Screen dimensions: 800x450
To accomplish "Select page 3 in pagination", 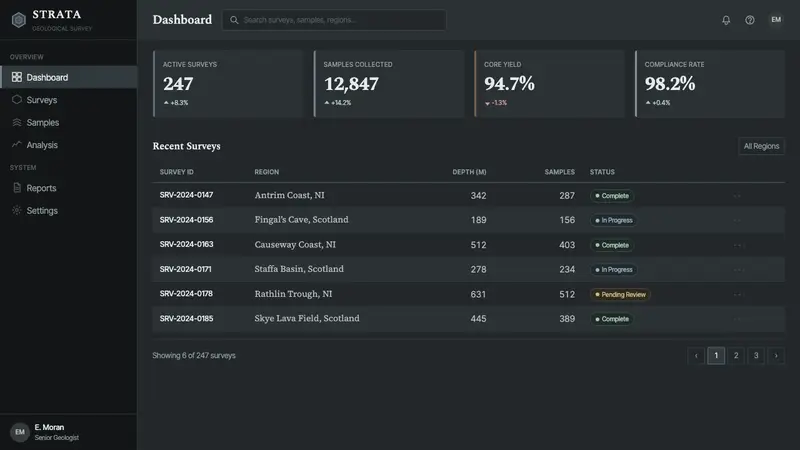I will point(756,356).
